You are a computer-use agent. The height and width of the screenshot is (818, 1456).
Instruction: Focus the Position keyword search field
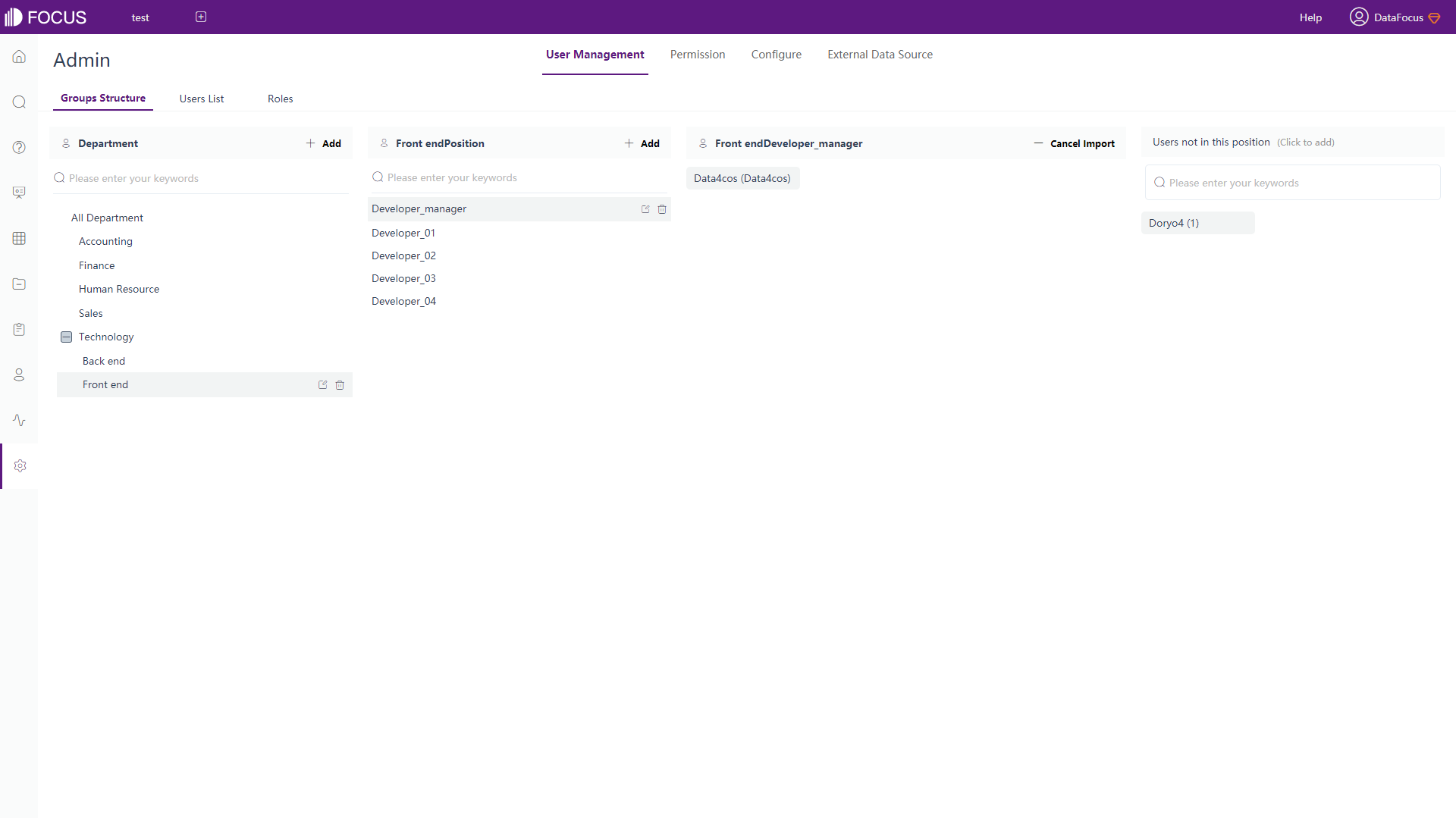tap(519, 177)
